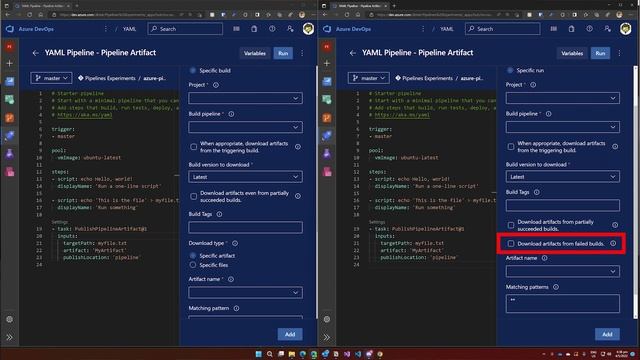Open Azure DevOps home logo in right window

327,29
